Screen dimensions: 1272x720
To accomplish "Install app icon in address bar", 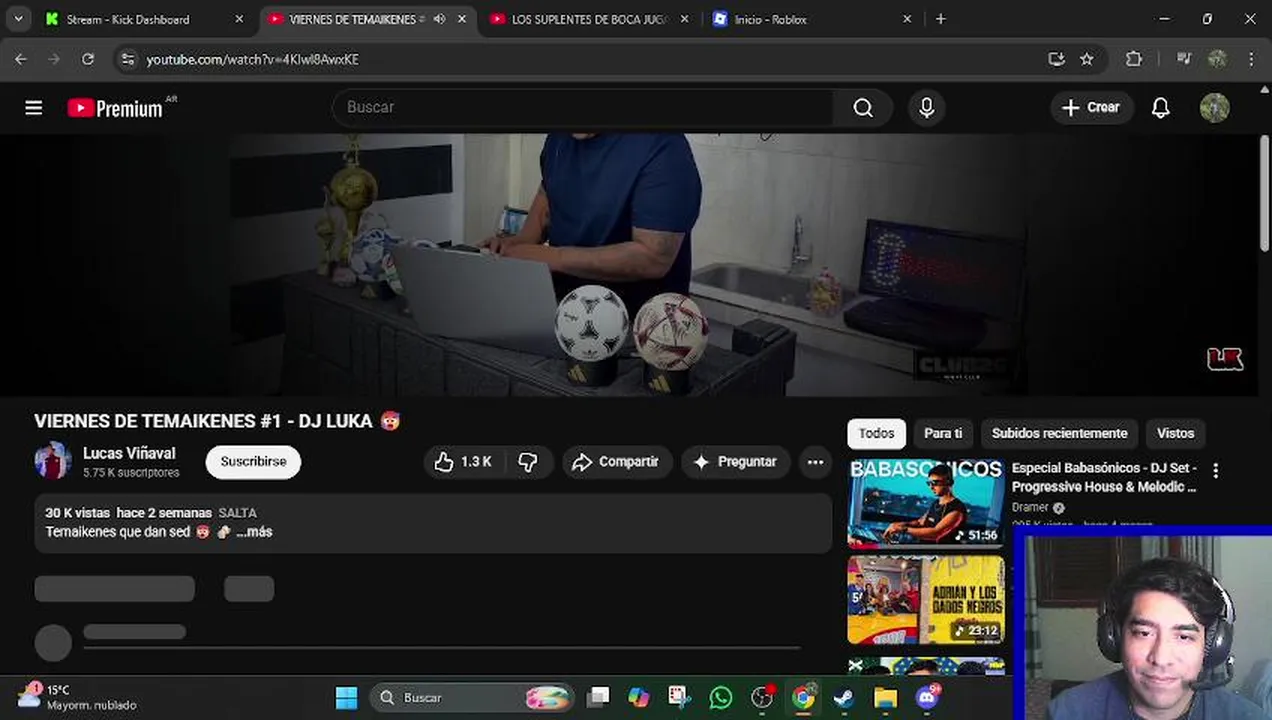I will [1056, 59].
